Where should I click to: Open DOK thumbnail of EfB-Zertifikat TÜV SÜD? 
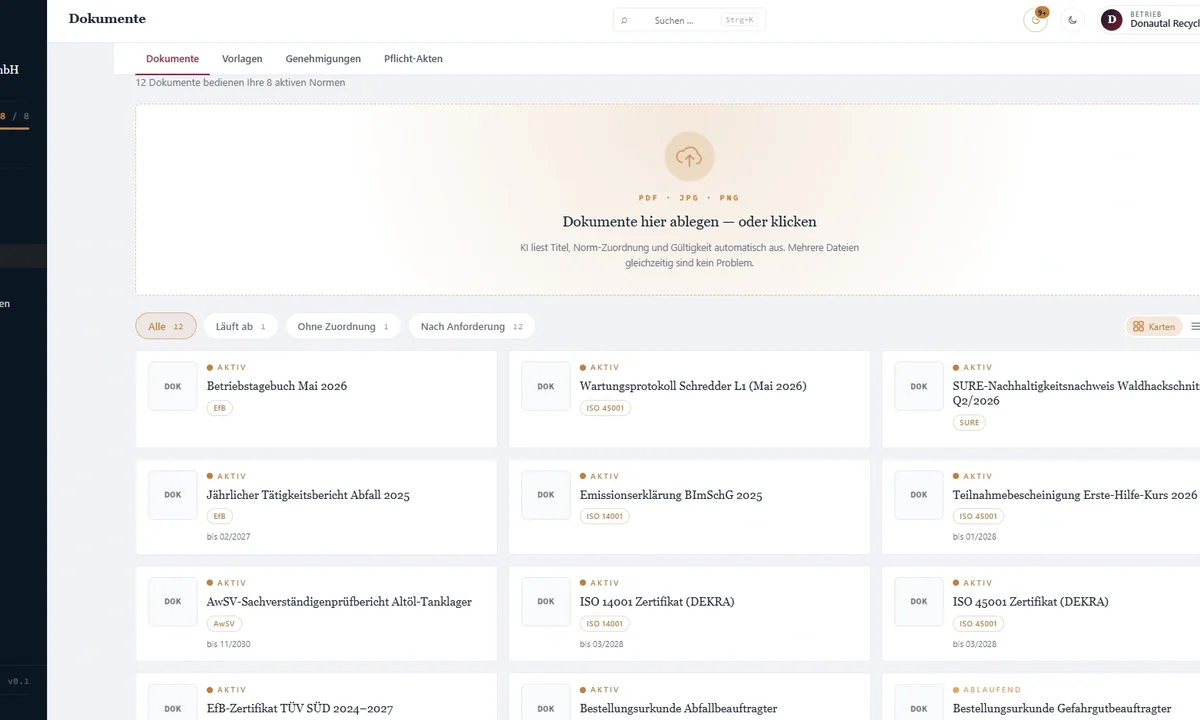point(173,702)
